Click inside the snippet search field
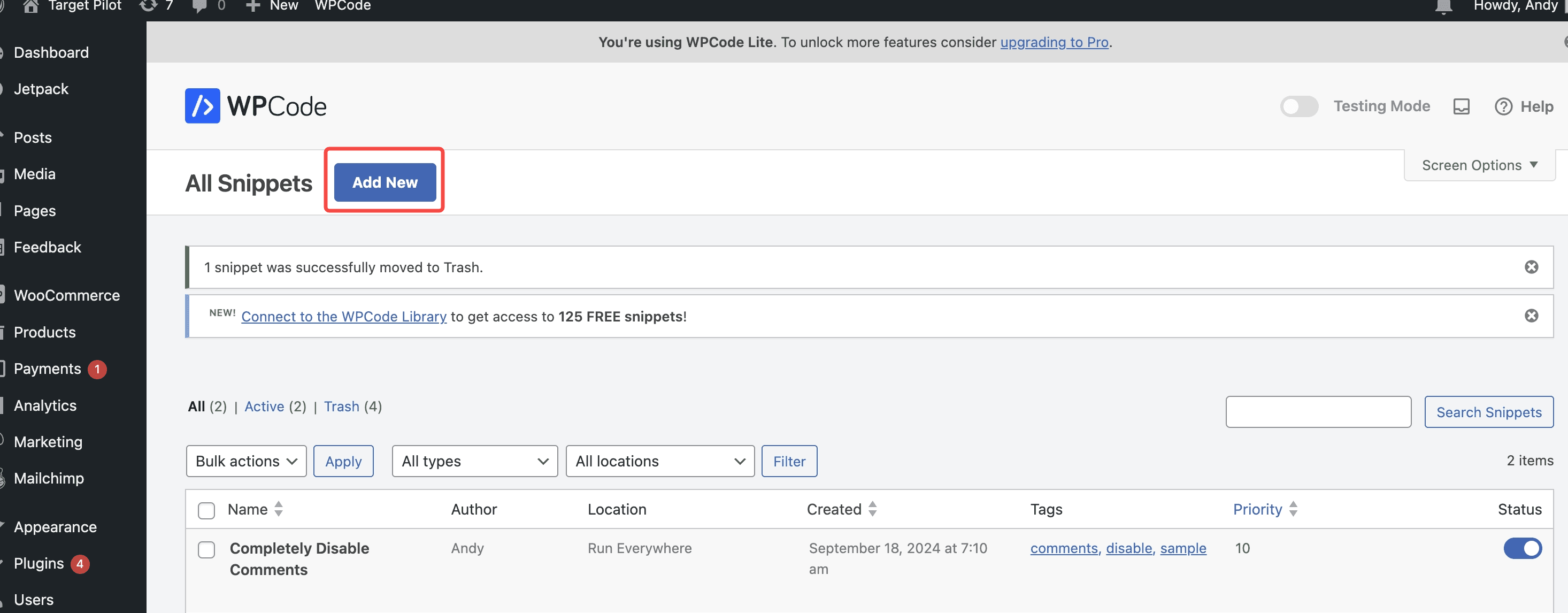 (1318, 411)
